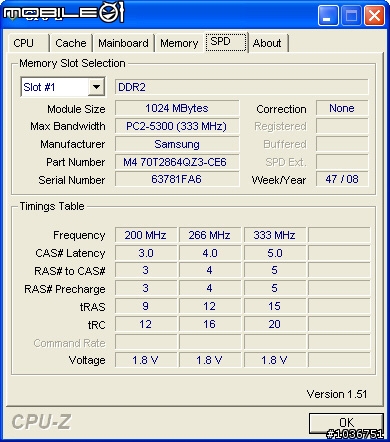Select CAS# Latency value 5.0
Screen dimensions: 390x442
point(275,253)
